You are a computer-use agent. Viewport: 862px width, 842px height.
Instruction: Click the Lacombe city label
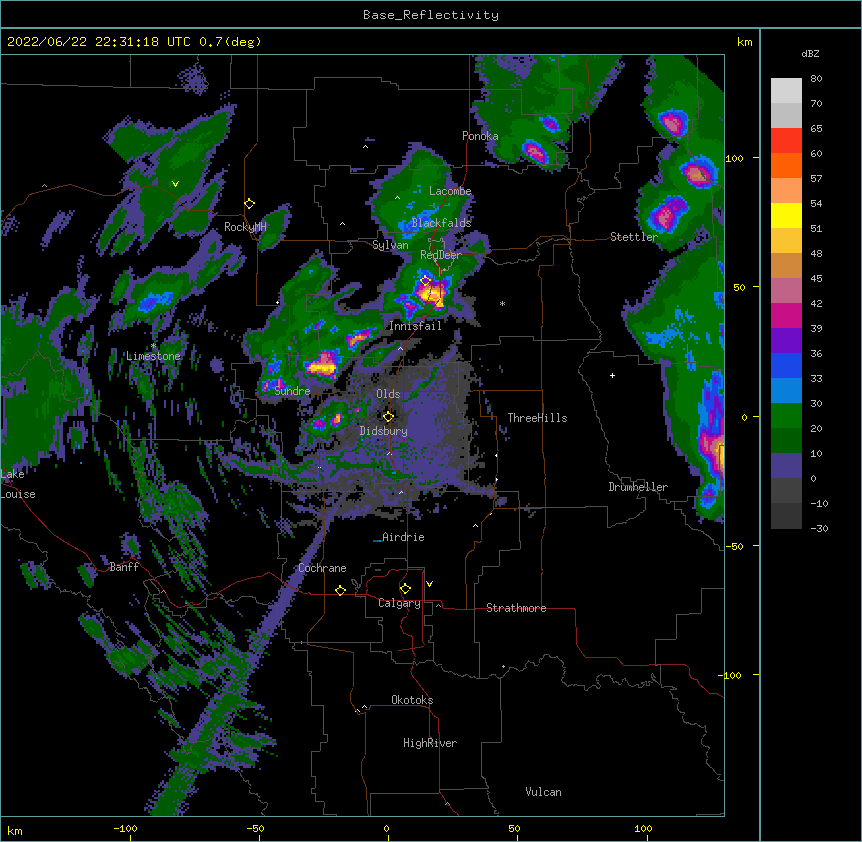tap(450, 191)
